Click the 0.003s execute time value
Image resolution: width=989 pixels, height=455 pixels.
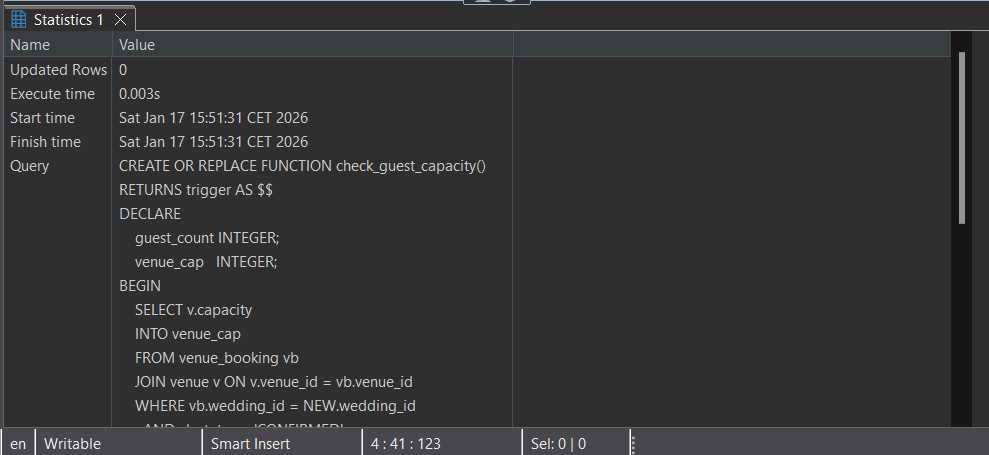click(140, 94)
